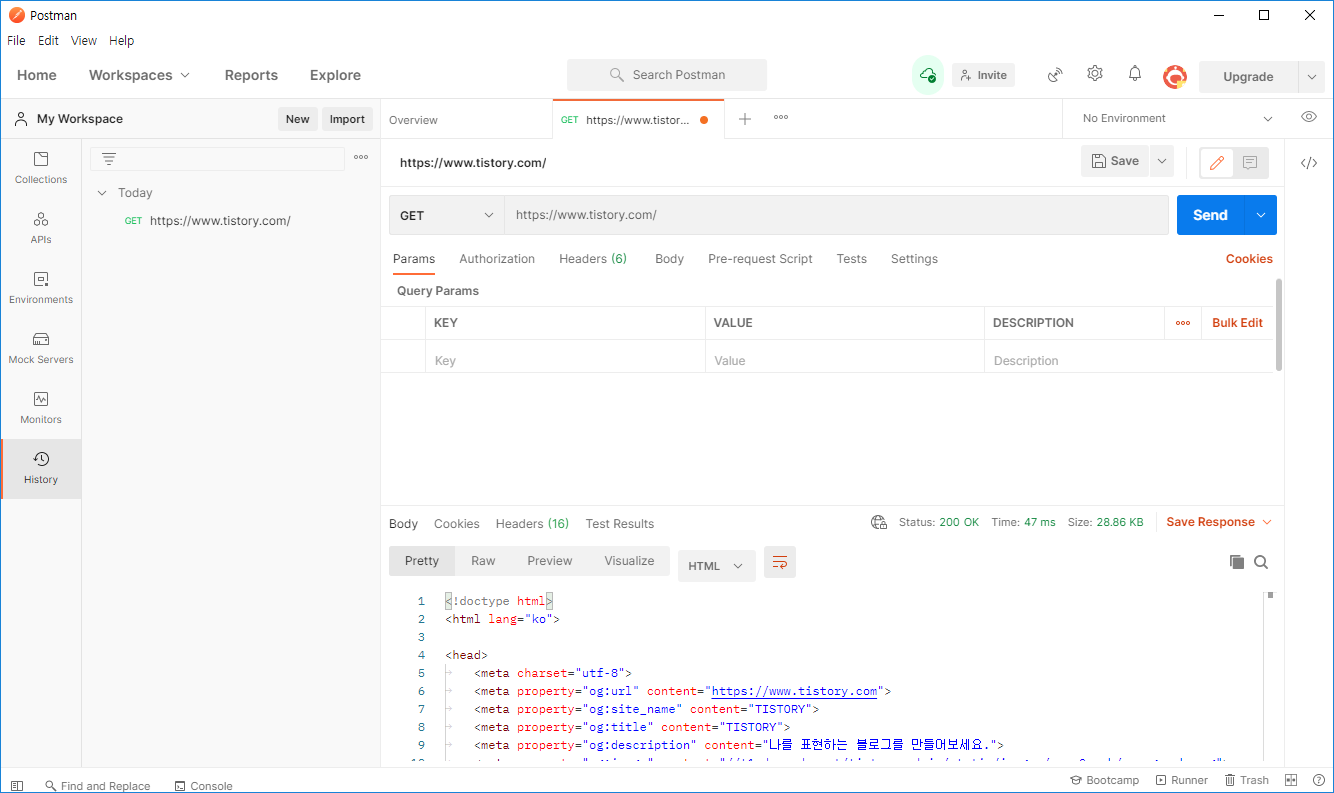Open the help question mark icon
Screen dimensions: 1334x793
pyautogui.click(x=1317, y=780)
